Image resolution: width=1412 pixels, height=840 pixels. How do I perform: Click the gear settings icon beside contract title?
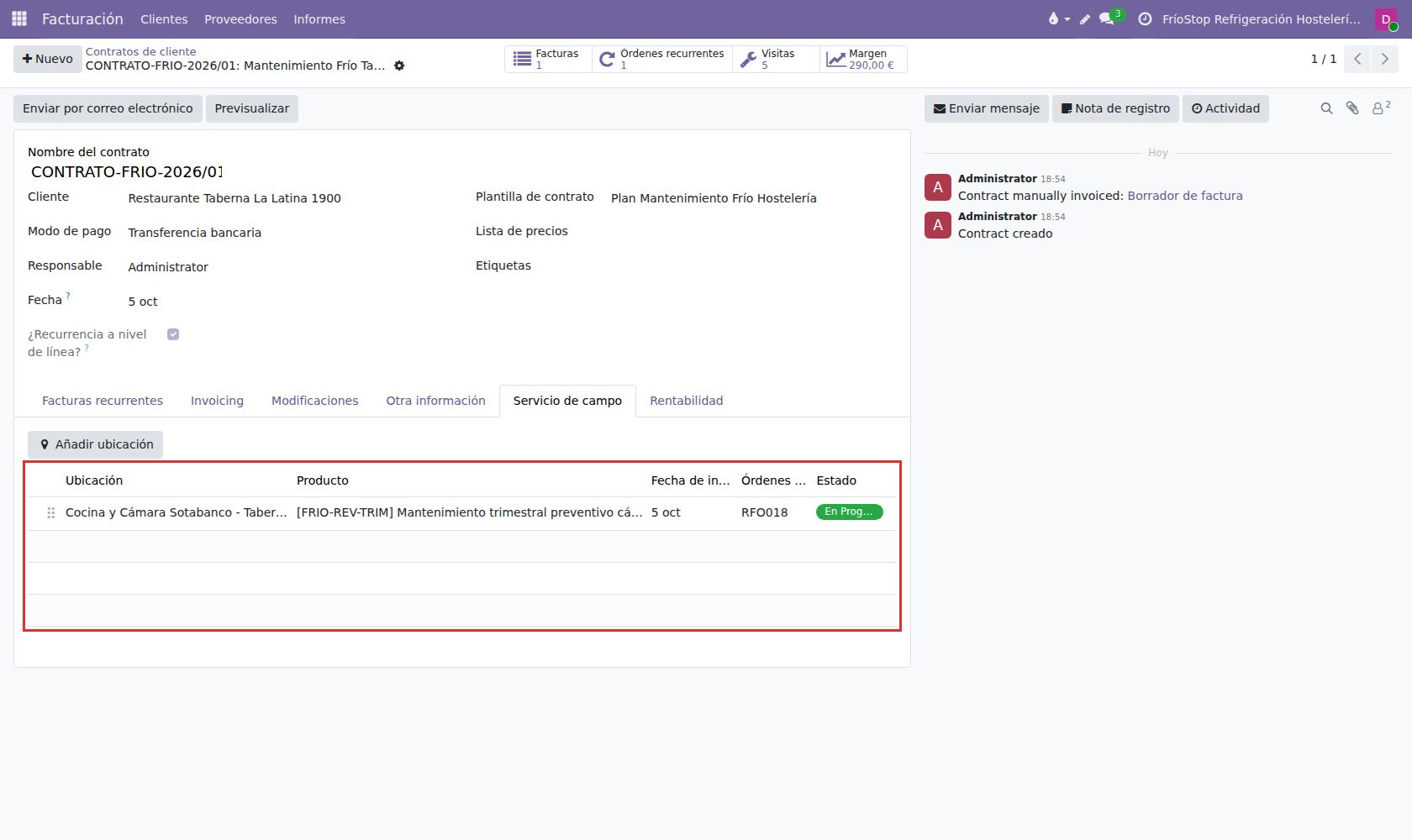399,66
